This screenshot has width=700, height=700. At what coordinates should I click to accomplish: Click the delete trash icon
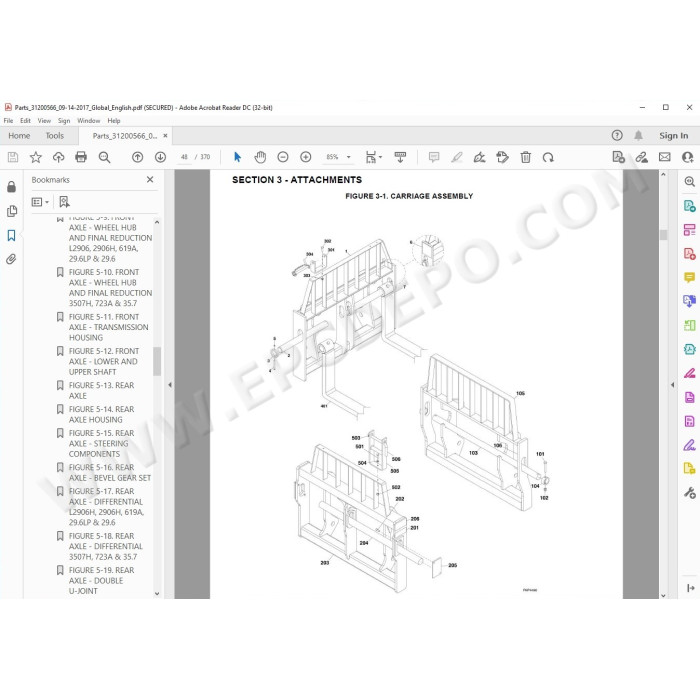pos(525,157)
